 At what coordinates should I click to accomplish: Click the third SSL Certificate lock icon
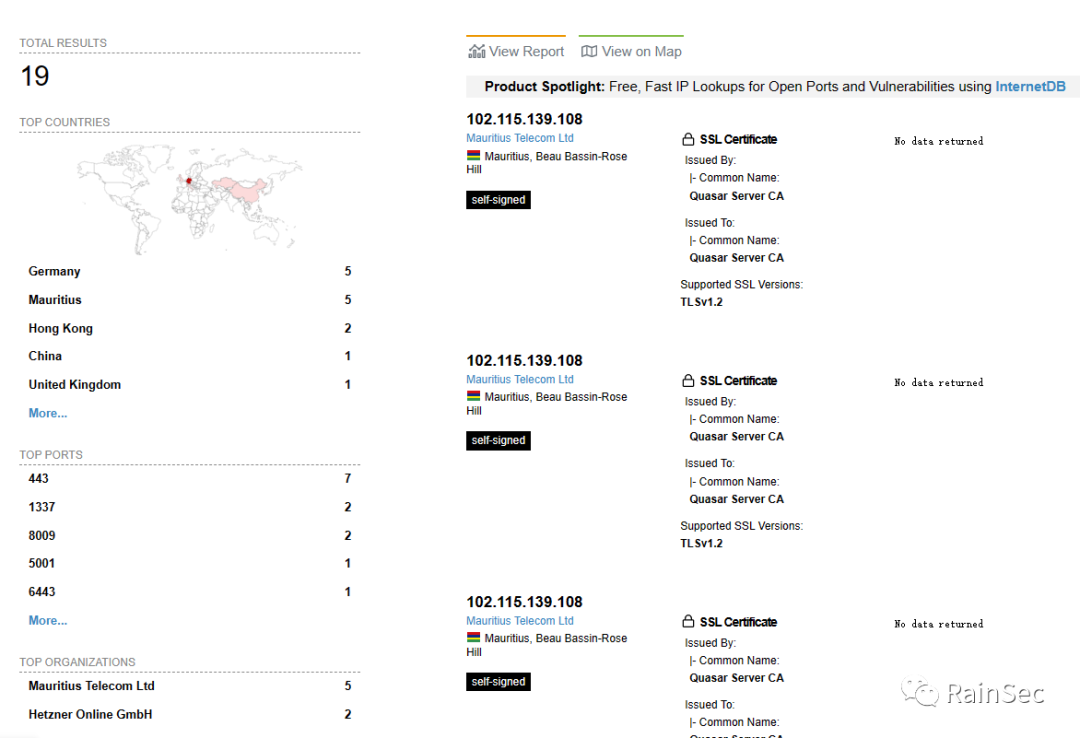pyautogui.click(x=688, y=622)
